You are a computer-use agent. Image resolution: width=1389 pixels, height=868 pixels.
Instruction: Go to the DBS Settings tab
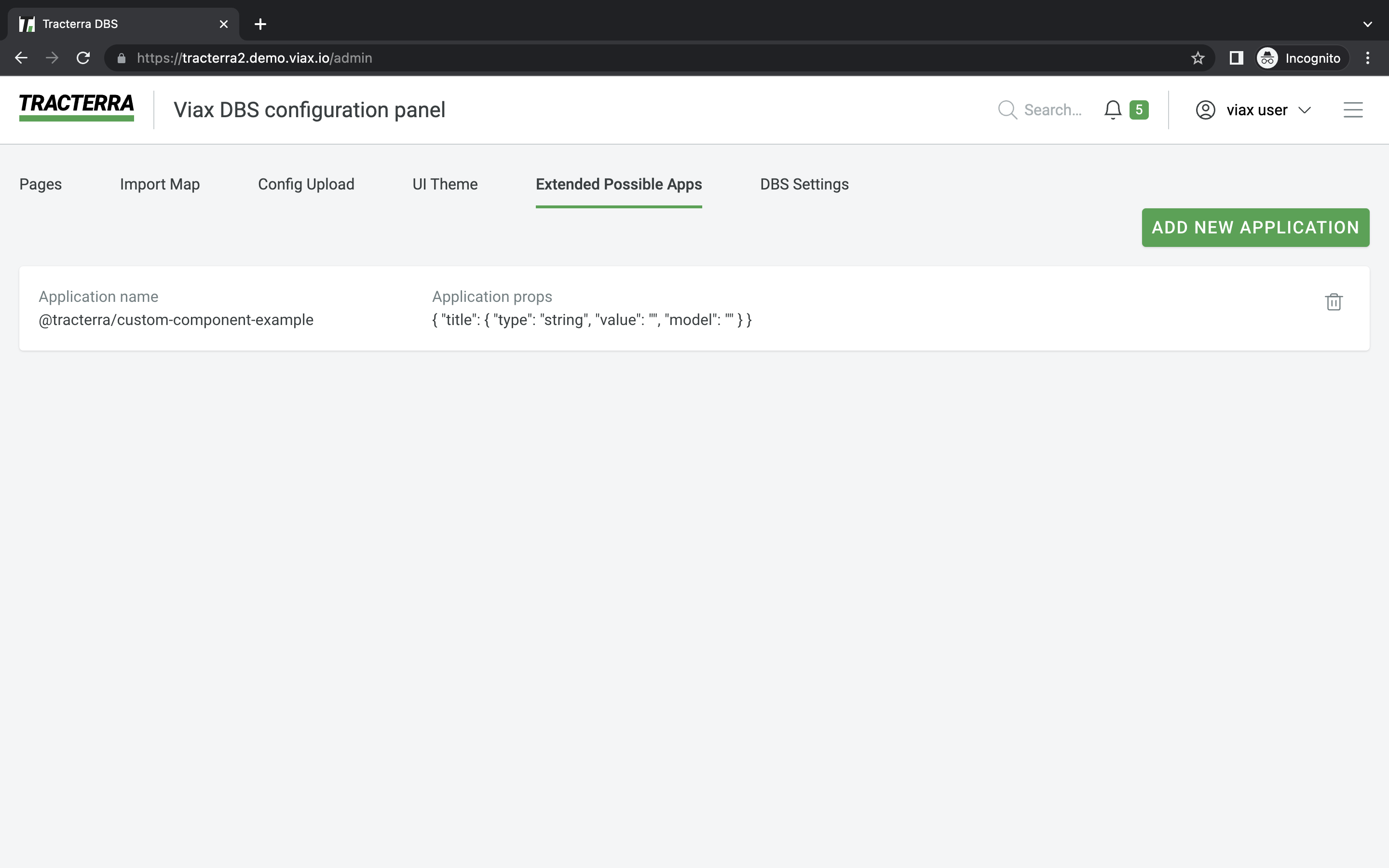804,184
